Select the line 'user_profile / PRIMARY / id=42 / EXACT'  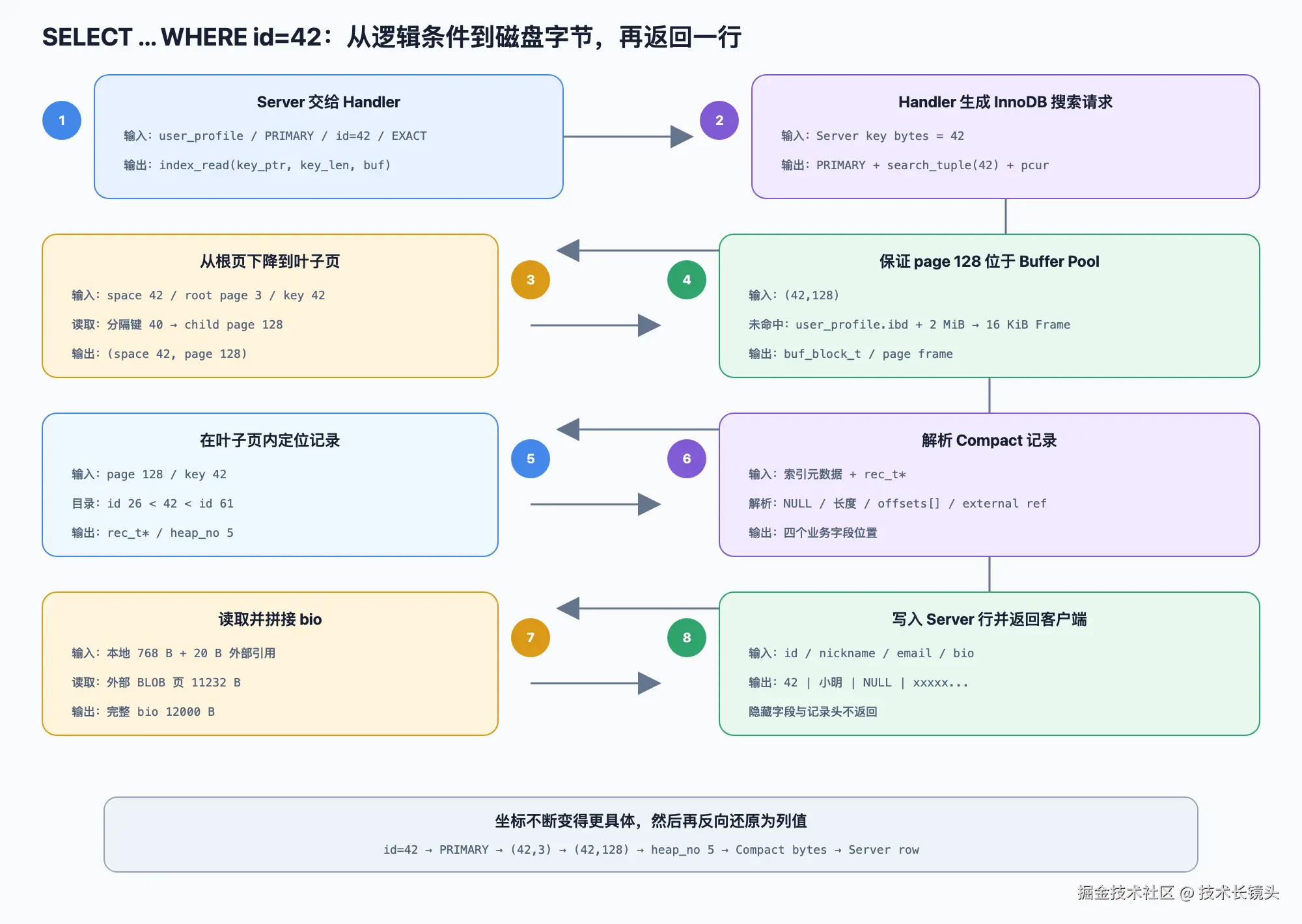point(293,136)
